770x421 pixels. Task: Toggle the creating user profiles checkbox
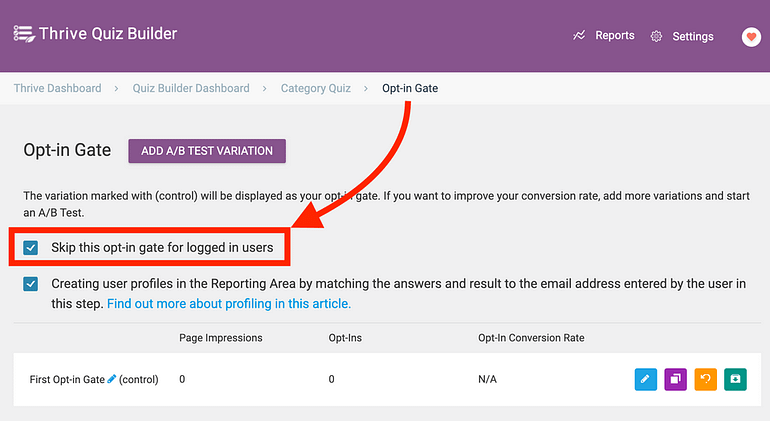(x=30, y=284)
